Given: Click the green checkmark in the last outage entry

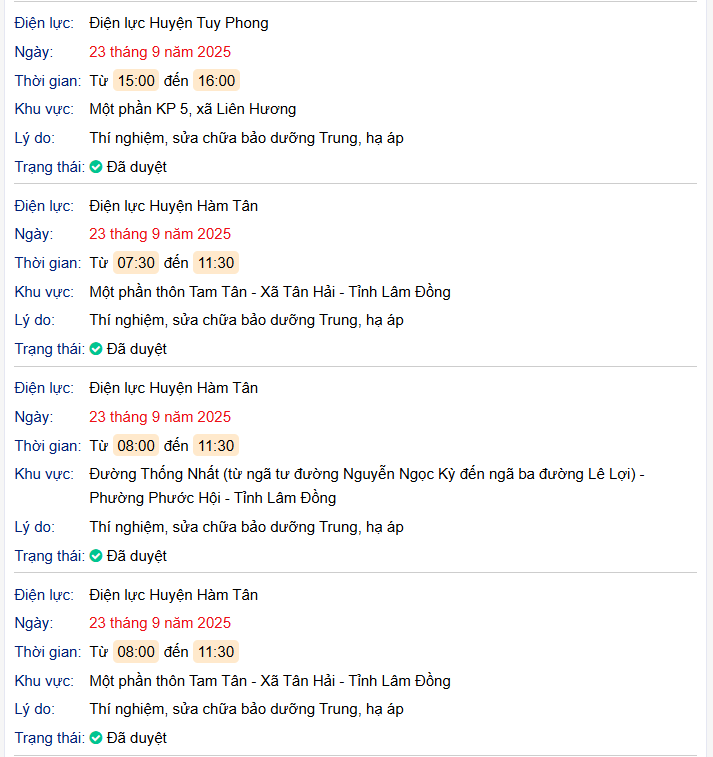Looking at the screenshot, I should tap(96, 738).
